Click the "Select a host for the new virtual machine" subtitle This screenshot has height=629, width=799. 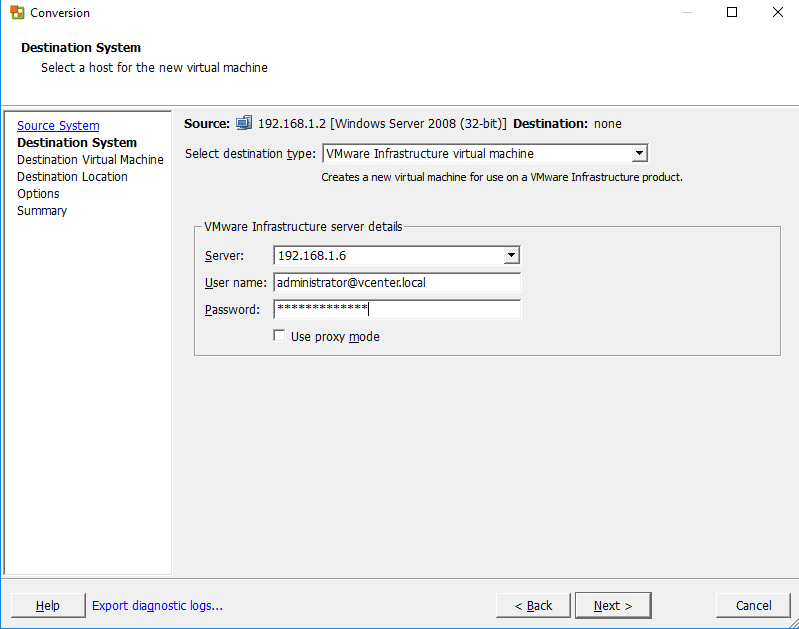pos(154,67)
